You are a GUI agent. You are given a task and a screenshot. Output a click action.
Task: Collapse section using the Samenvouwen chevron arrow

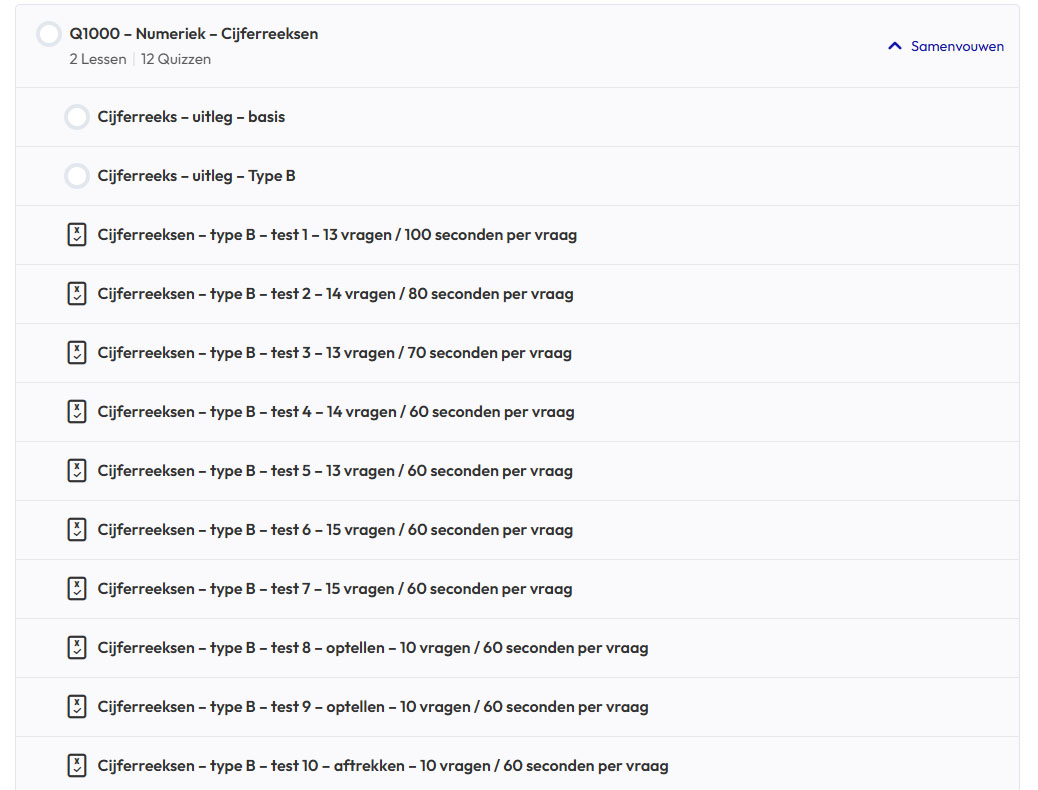pyautogui.click(x=895, y=46)
